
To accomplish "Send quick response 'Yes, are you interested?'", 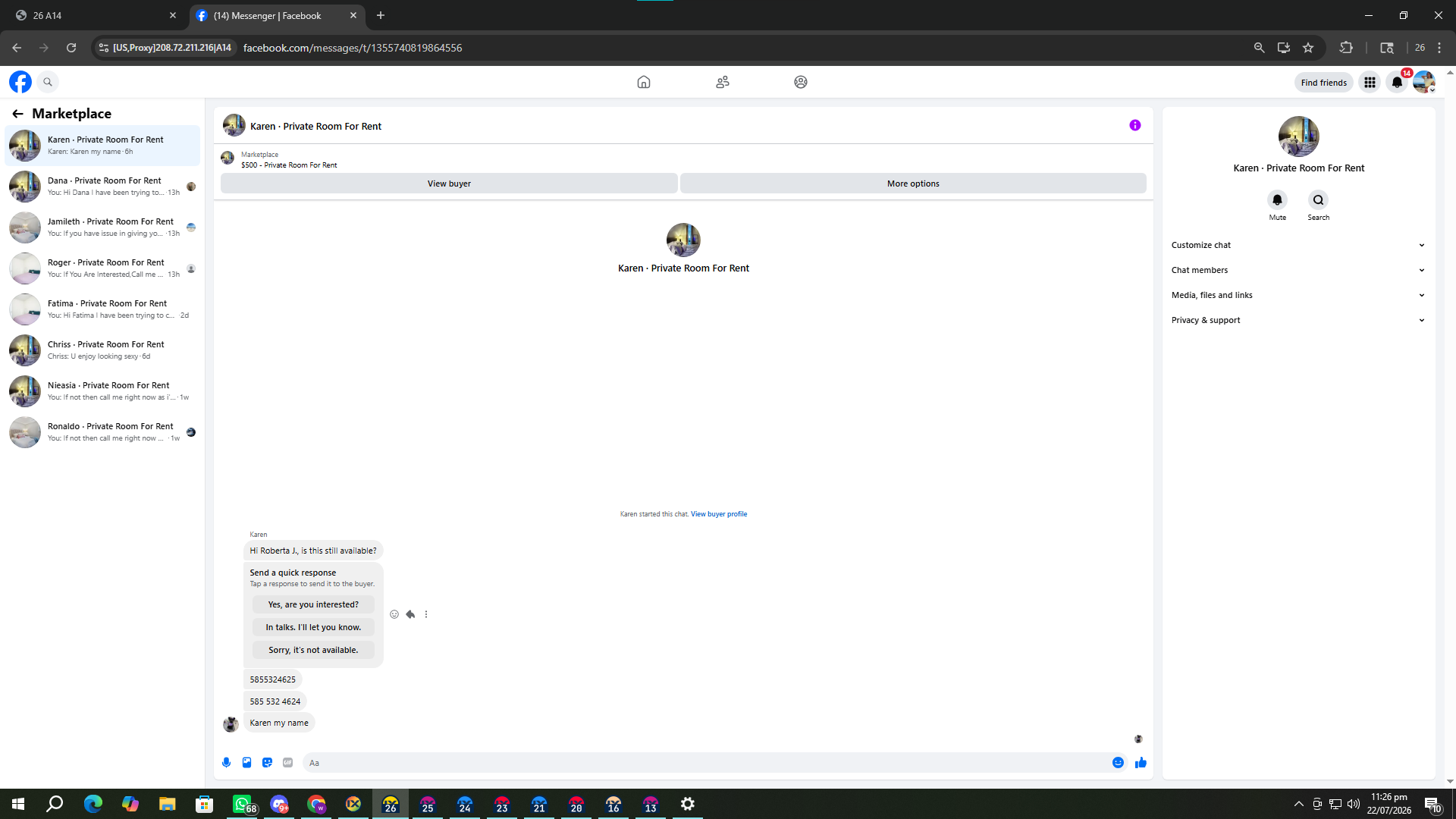I will 313,604.
